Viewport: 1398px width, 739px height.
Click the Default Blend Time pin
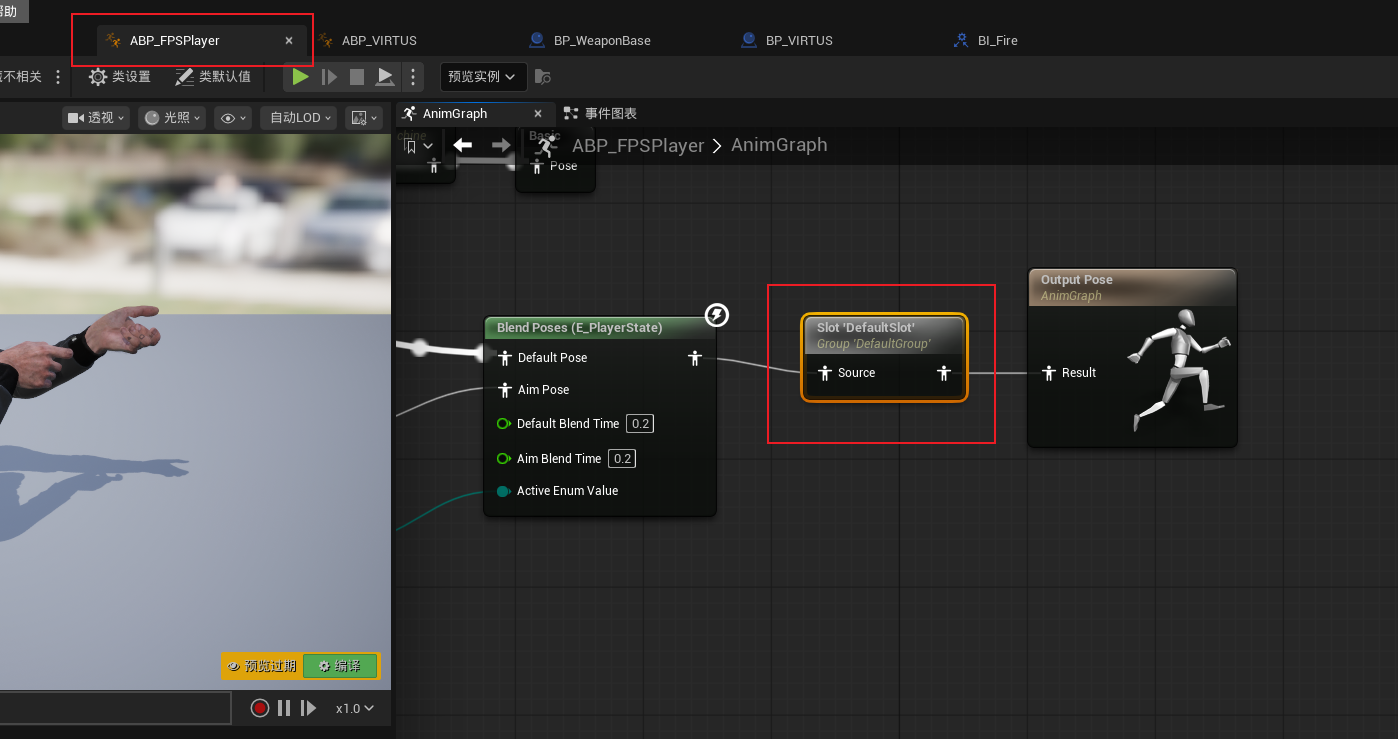pyautogui.click(x=504, y=424)
